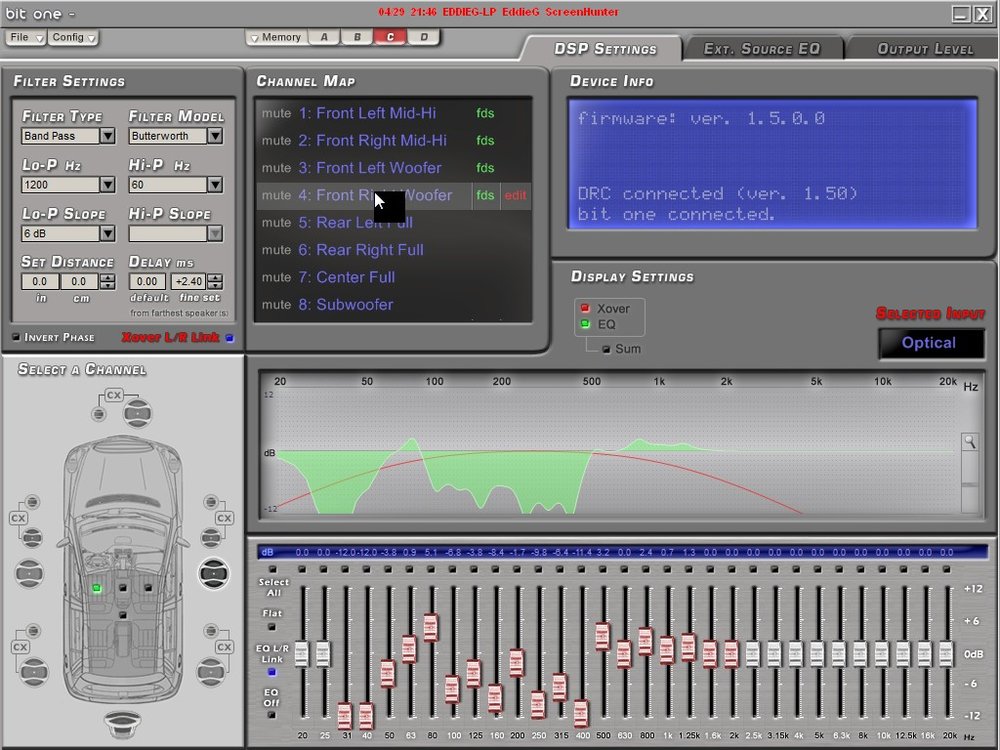Enable the Sum display checkbox
Viewport: 1000px width, 750px height.
click(606, 349)
